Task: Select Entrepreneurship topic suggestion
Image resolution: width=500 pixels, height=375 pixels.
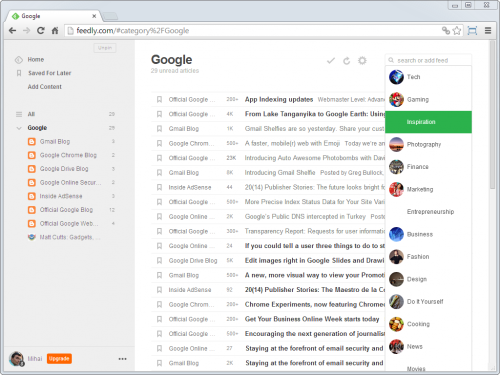Action: (x=428, y=212)
